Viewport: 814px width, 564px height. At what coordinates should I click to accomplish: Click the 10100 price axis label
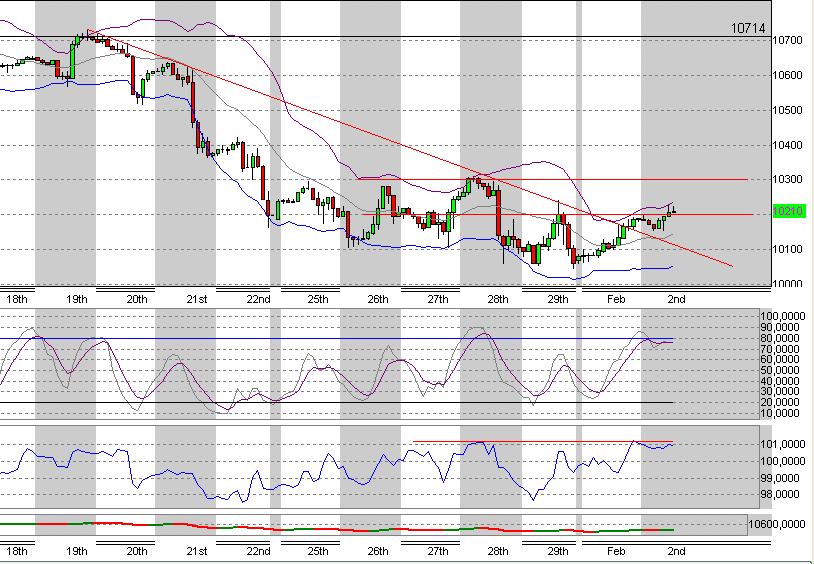point(788,249)
